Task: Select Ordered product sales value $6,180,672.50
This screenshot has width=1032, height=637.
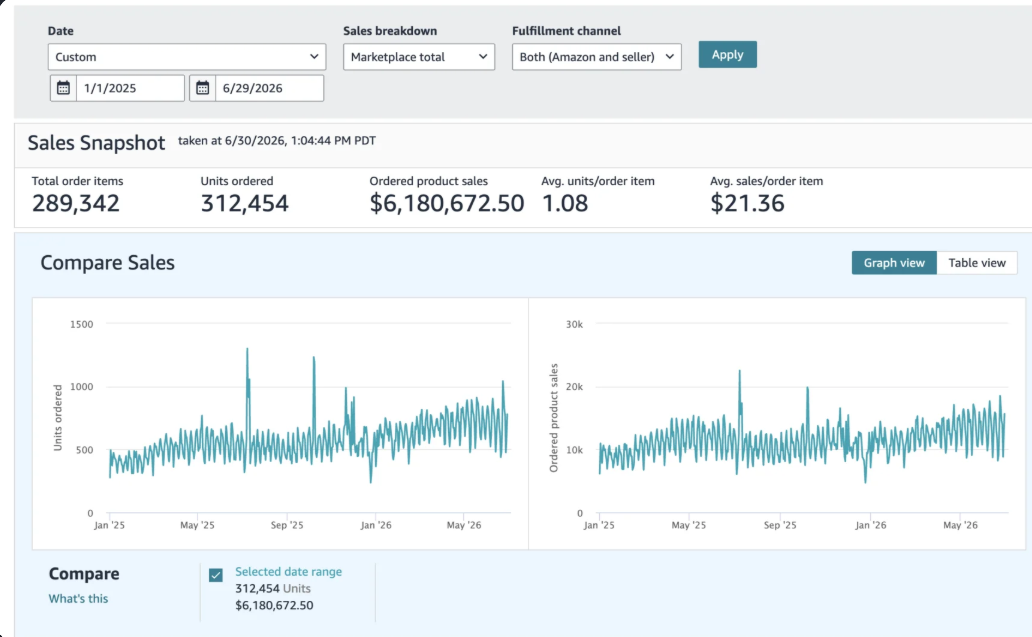Action: (x=447, y=203)
